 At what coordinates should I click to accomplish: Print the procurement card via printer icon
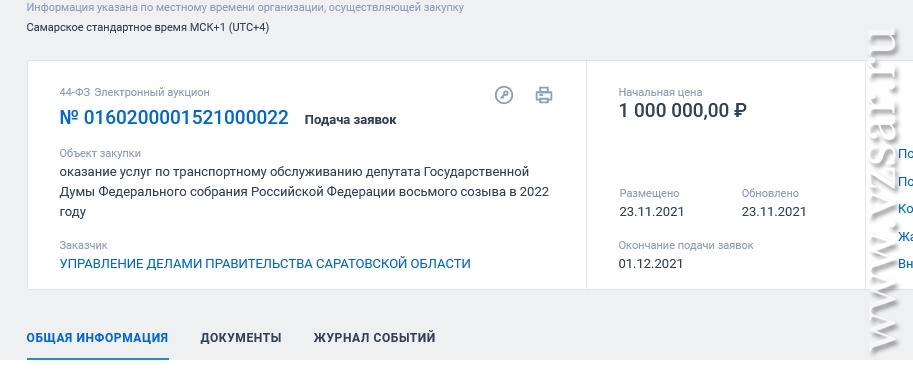point(544,95)
